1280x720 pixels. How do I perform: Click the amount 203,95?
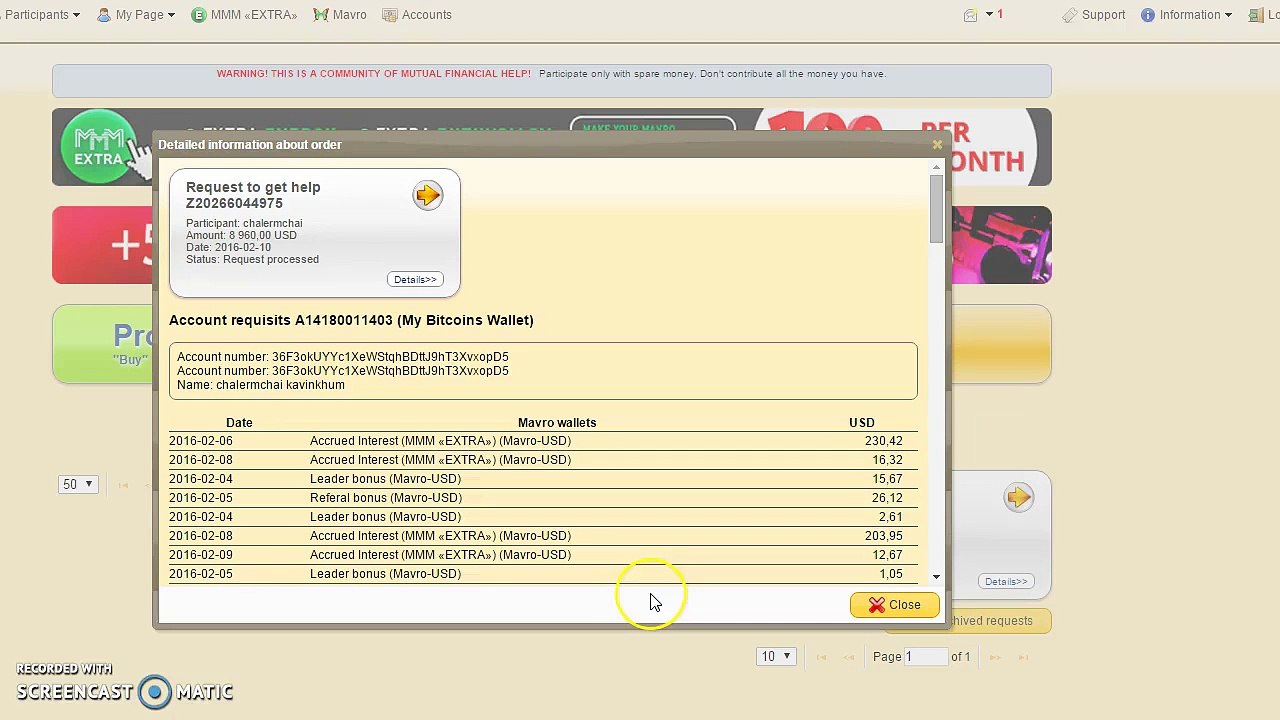tap(883, 536)
